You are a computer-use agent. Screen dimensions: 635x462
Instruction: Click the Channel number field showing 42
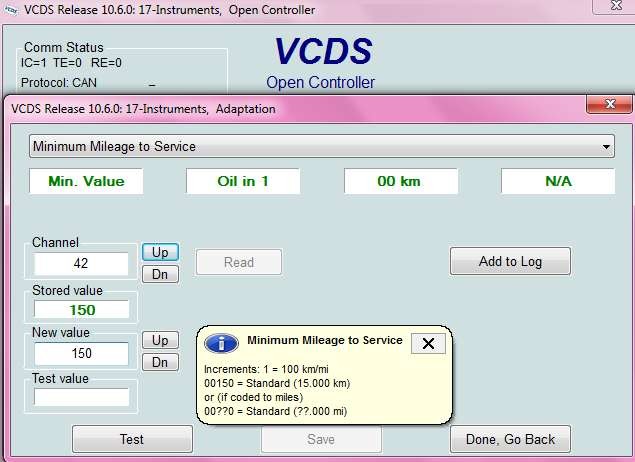(x=81, y=264)
